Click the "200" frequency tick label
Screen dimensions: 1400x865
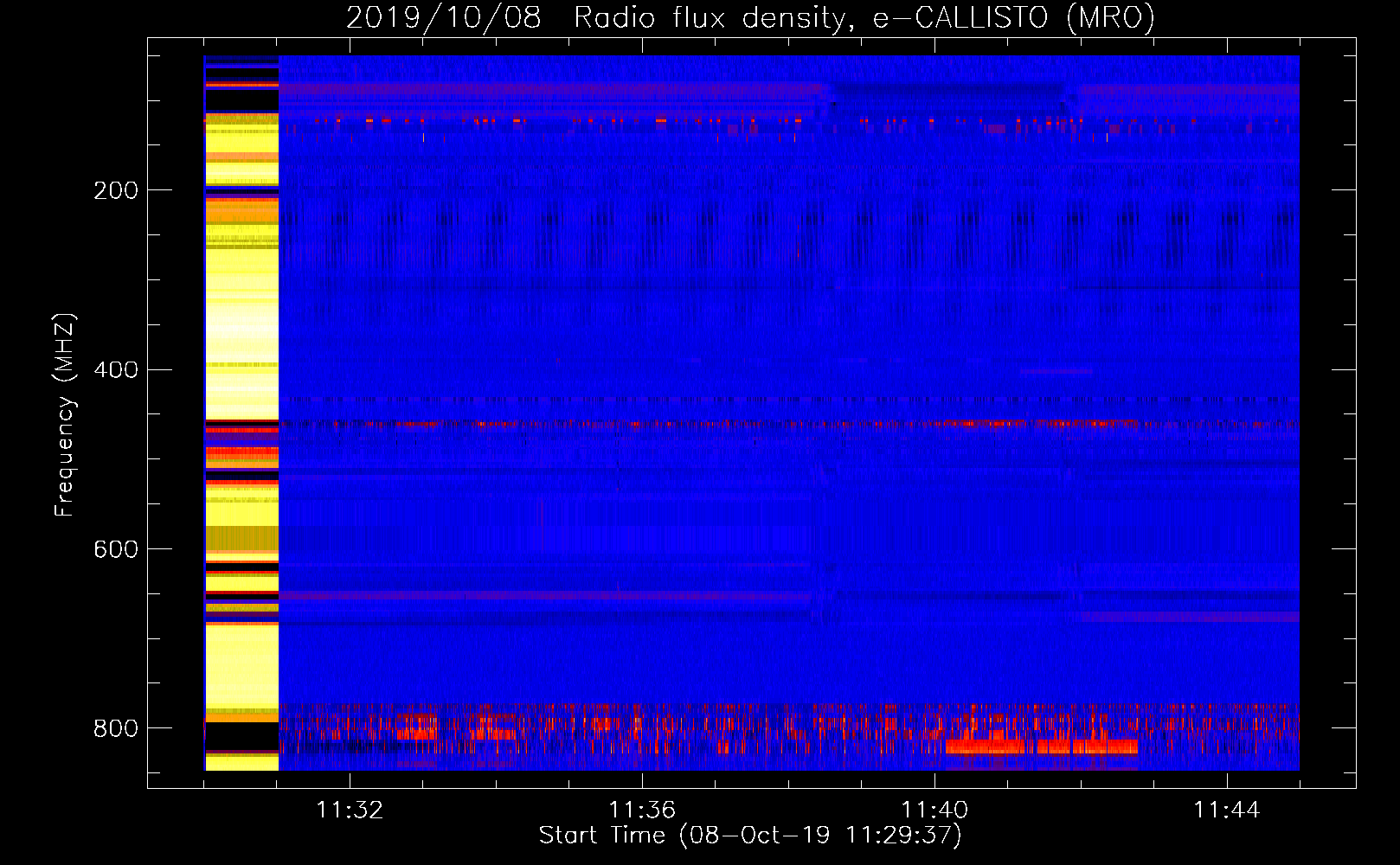coord(116,190)
